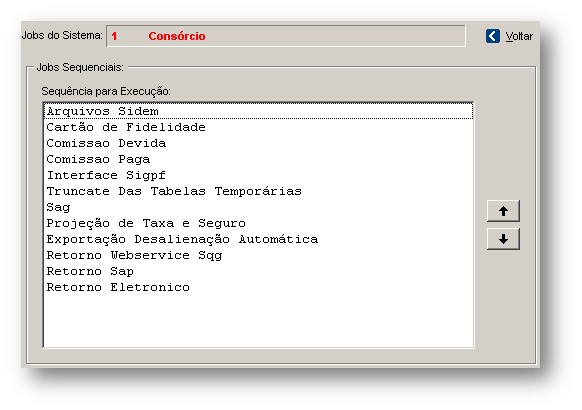Click the Voltar link text
Image resolution: width=582 pixels, height=410 pixels.
click(519, 36)
